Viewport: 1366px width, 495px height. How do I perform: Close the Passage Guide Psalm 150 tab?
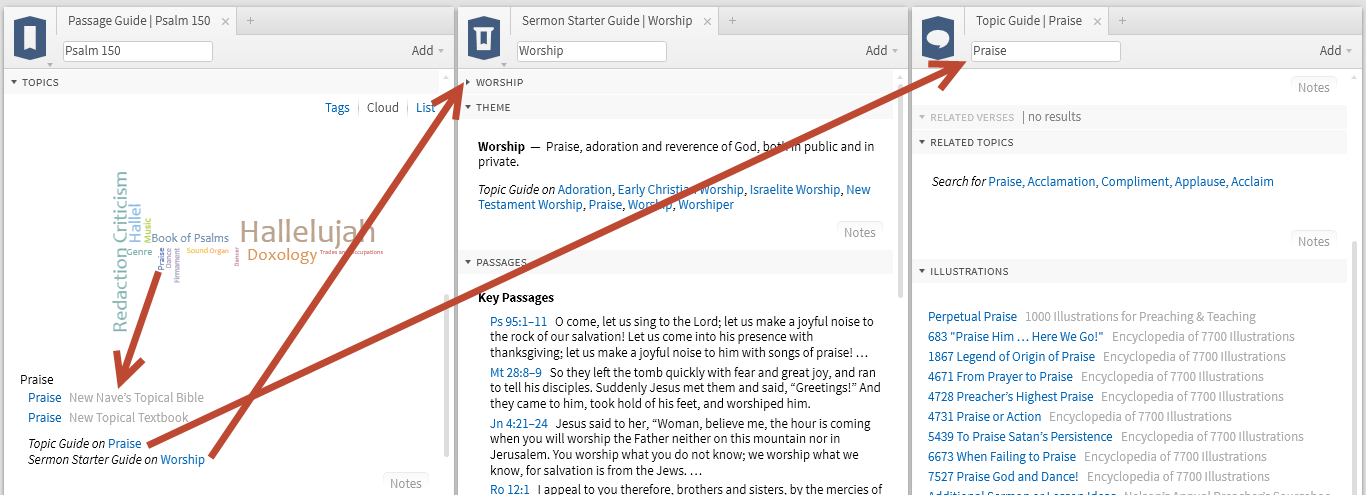(225, 21)
